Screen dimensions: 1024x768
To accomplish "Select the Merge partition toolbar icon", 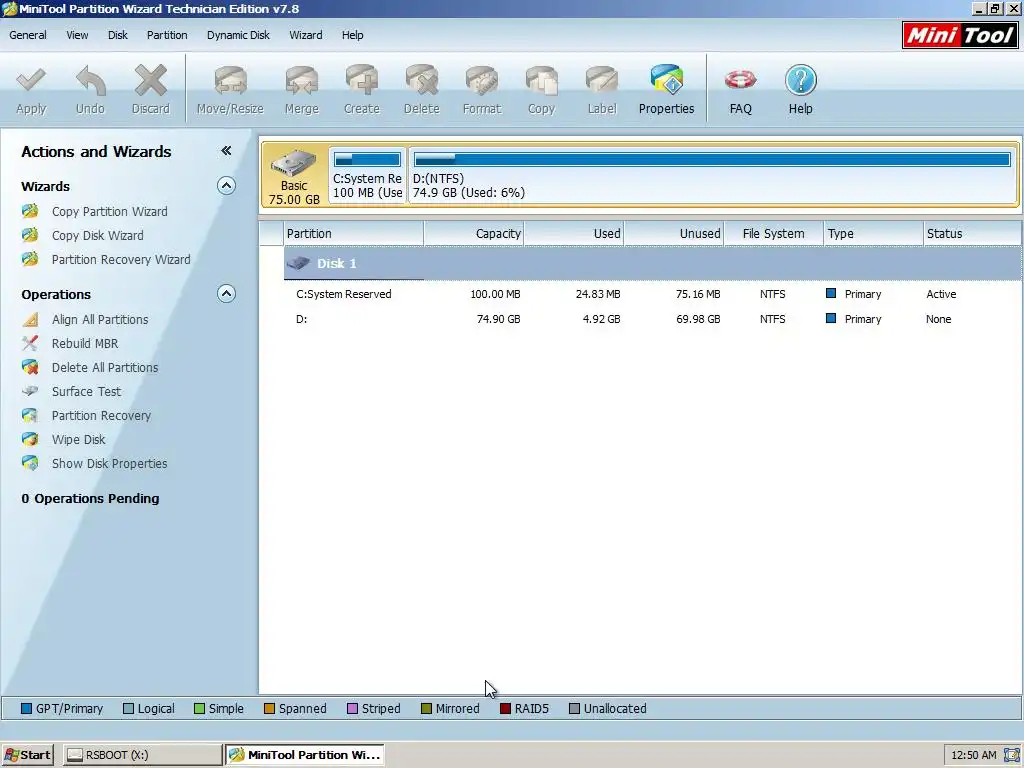I will pos(302,81).
